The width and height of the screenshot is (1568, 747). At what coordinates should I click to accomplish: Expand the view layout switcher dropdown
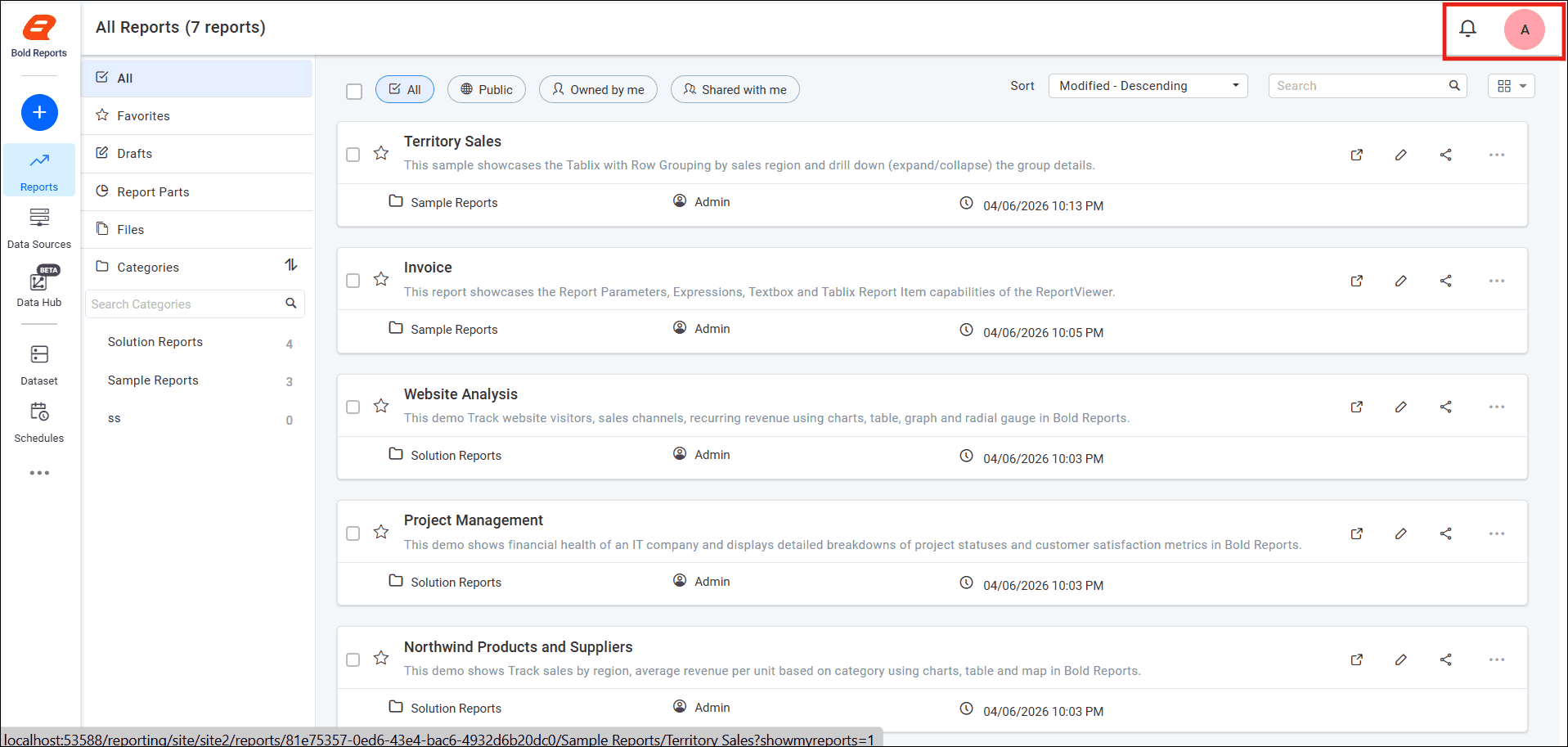[1511, 86]
